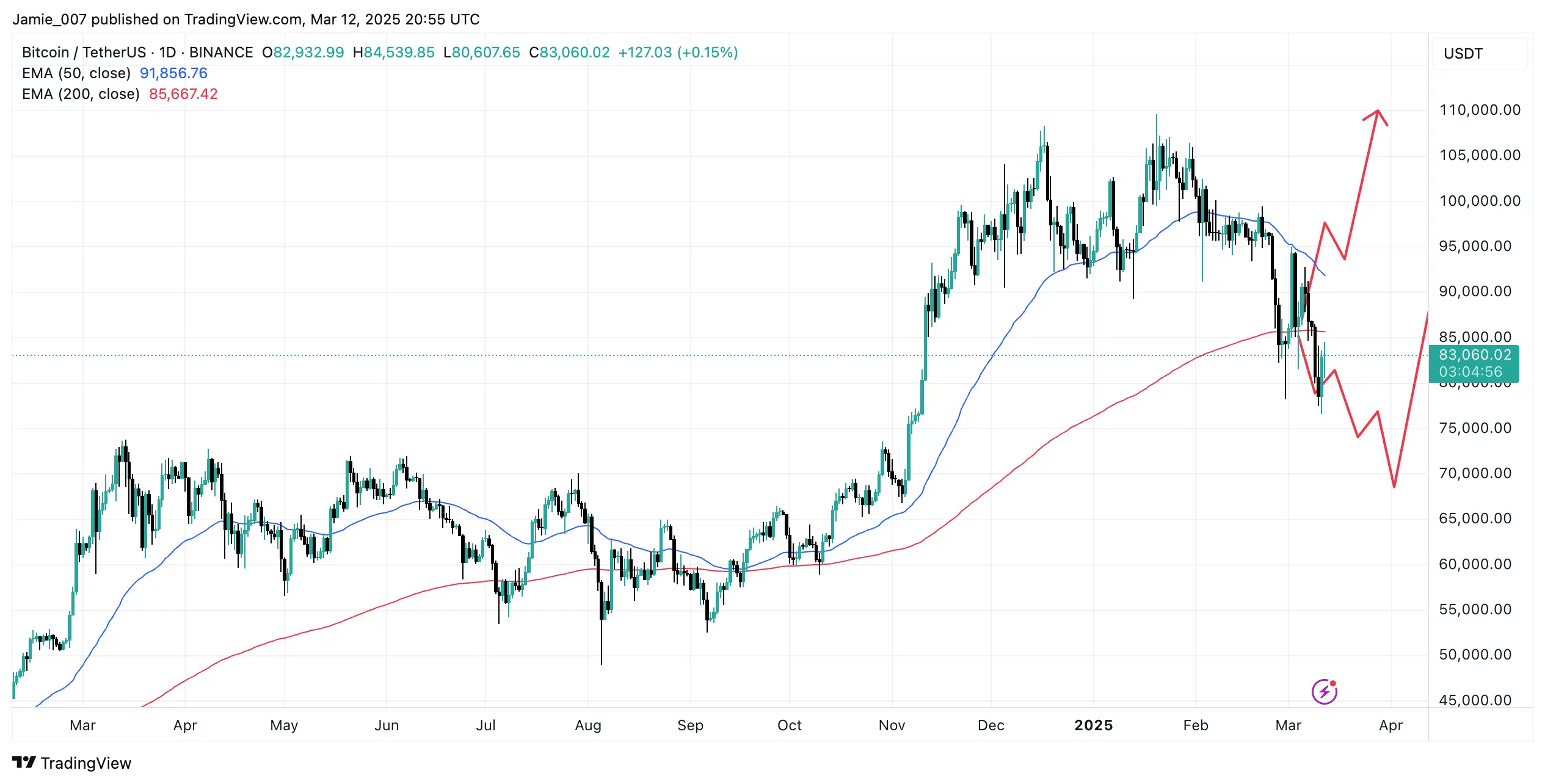1545x784 pixels.
Task: Click the Bitcoin / TetherUS symbol title
Action: coord(84,53)
